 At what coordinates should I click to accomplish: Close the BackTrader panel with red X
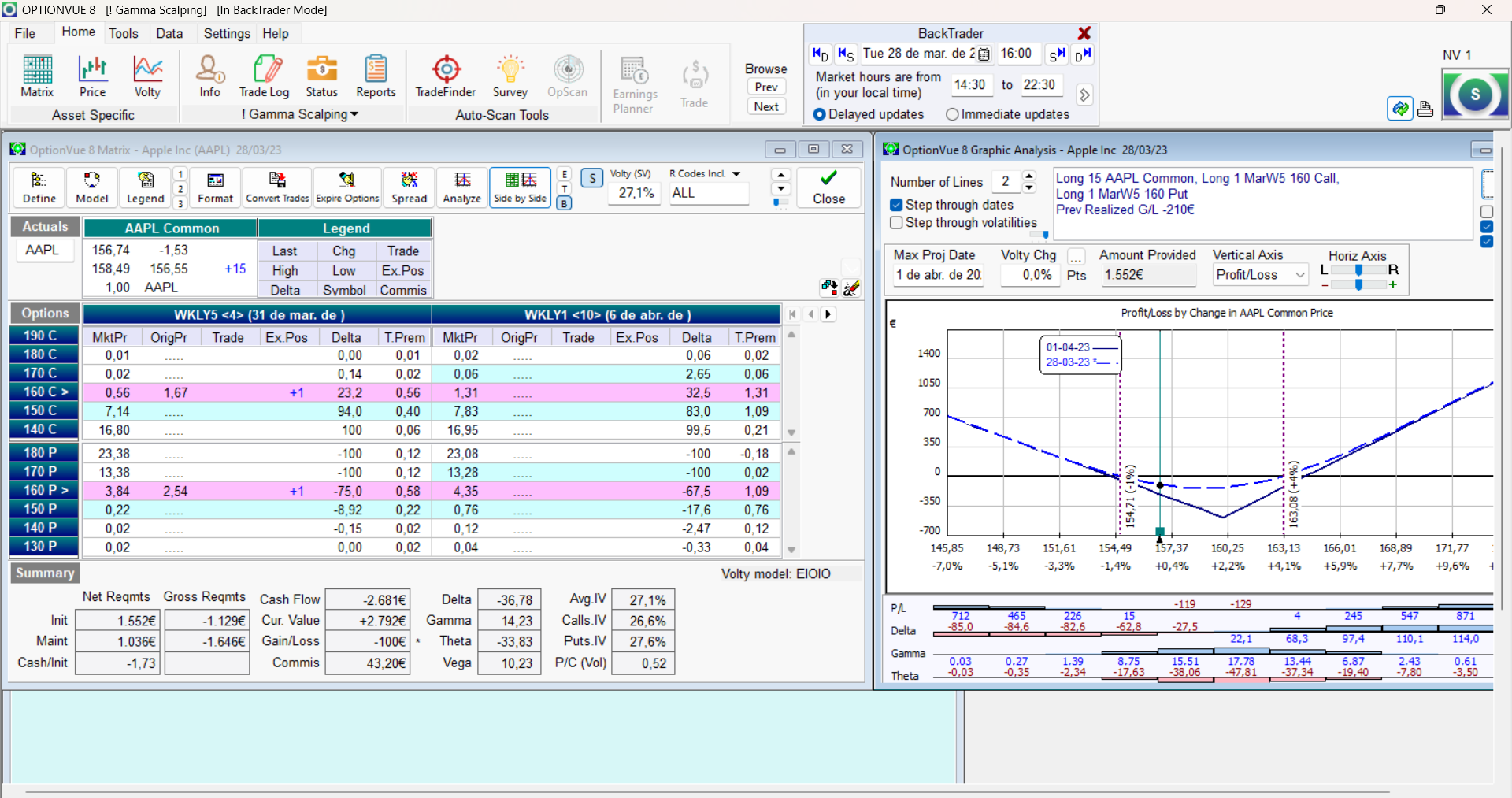1084,33
